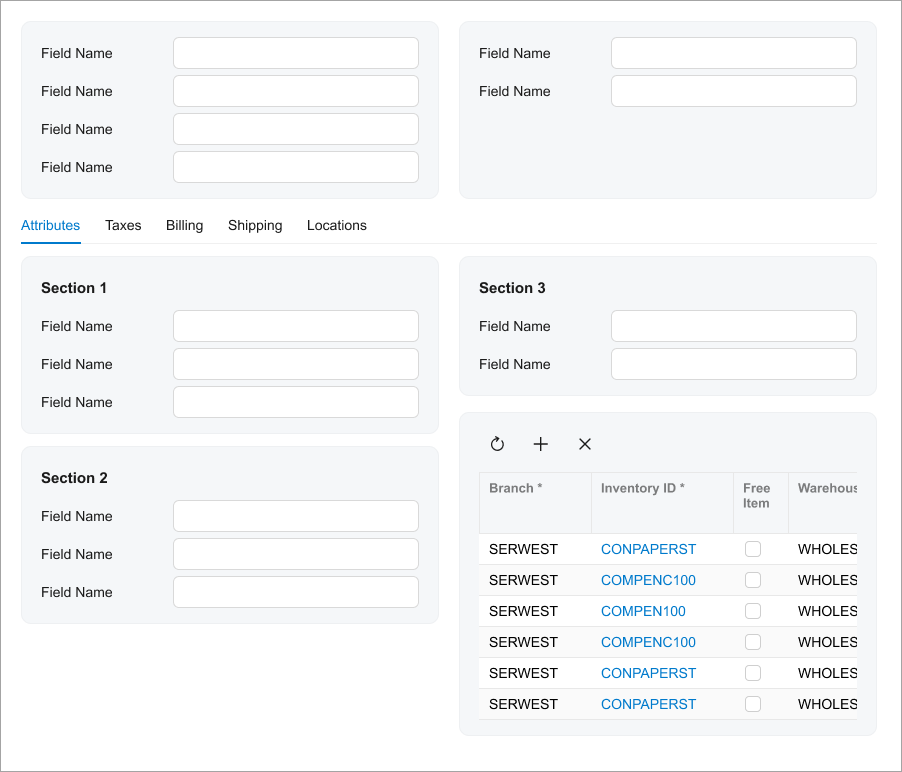Sort by the Branch column header
The width and height of the screenshot is (902, 772).
coord(516,489)
